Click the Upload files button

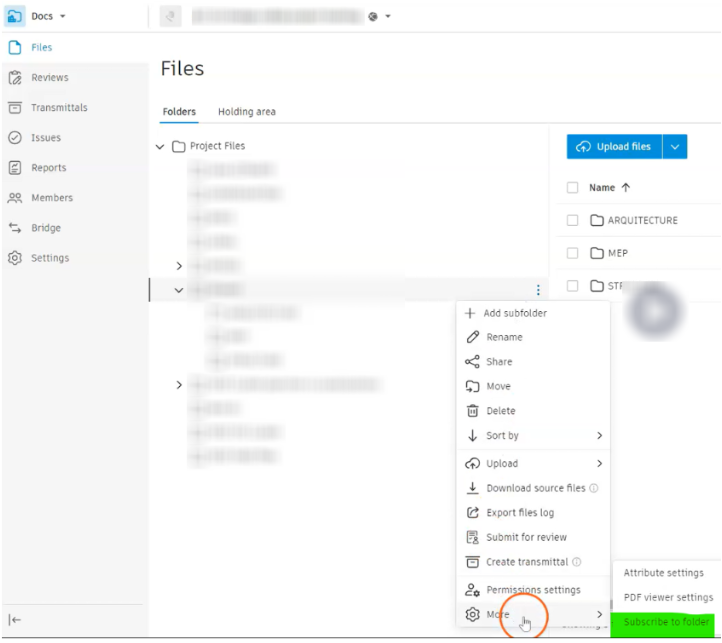click(614, 147)
